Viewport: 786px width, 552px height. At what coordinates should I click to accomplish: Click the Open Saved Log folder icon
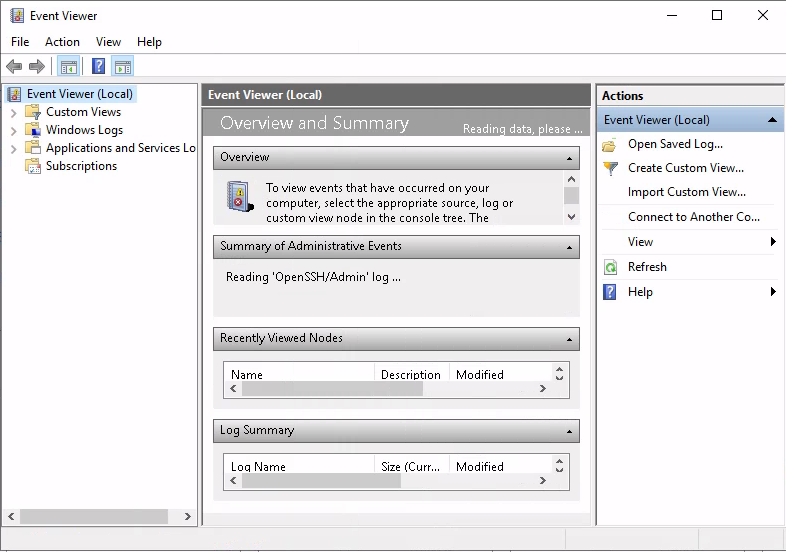[x=610, y=144]
